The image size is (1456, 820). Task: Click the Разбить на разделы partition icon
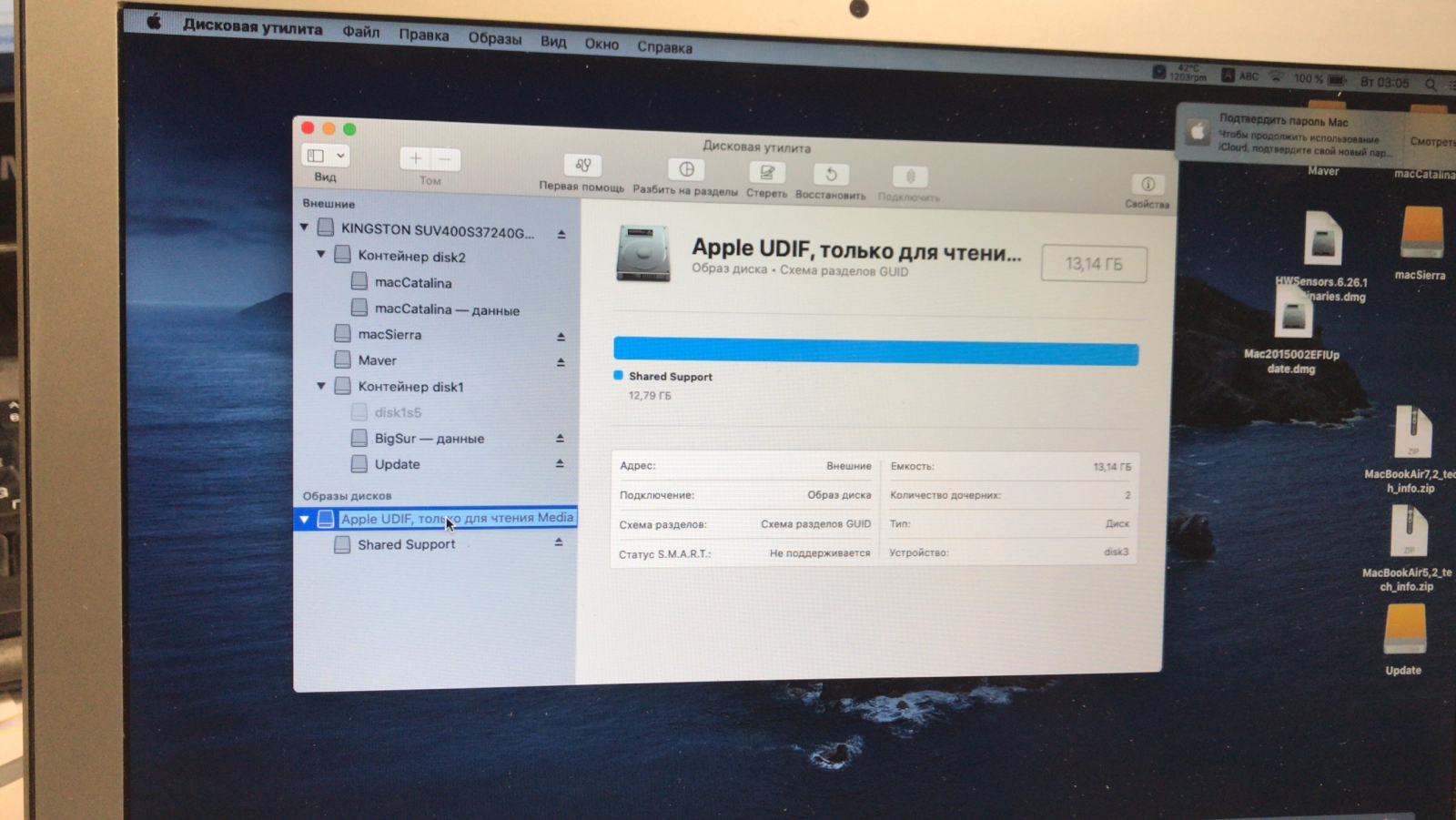tap(686, 169)
